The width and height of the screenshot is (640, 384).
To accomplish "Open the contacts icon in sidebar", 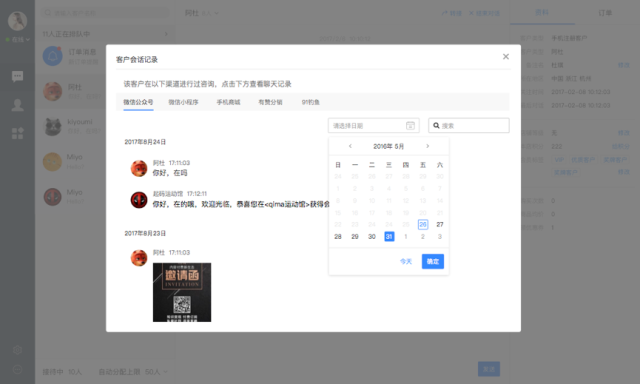I will click(x=18, y=105).
